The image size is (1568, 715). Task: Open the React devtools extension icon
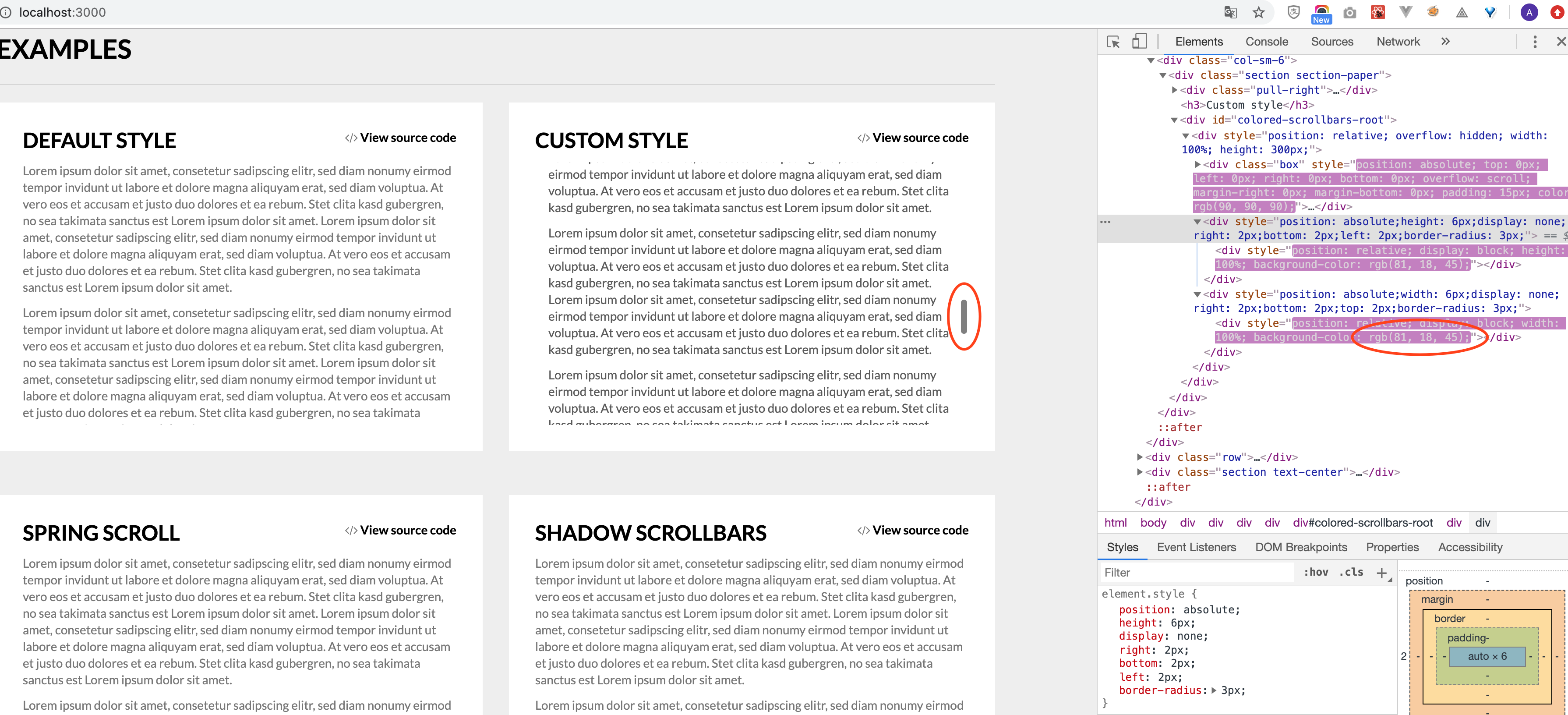point(1377,12)
